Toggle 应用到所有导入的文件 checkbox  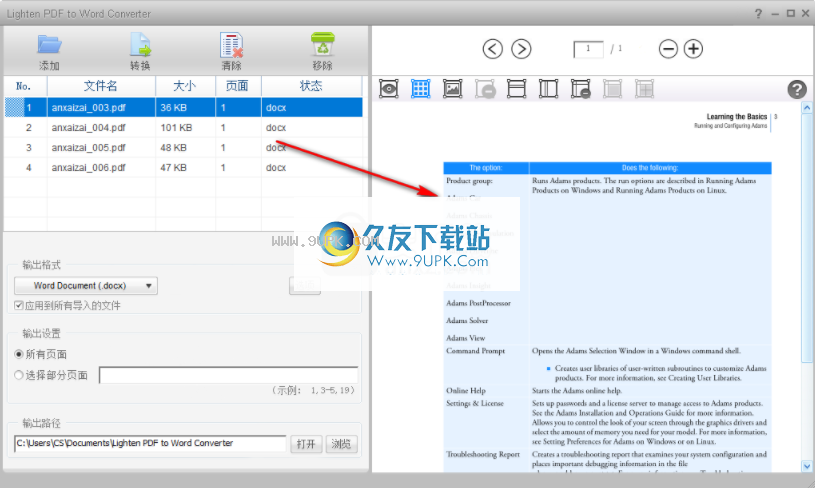click(x=19, y=306)
